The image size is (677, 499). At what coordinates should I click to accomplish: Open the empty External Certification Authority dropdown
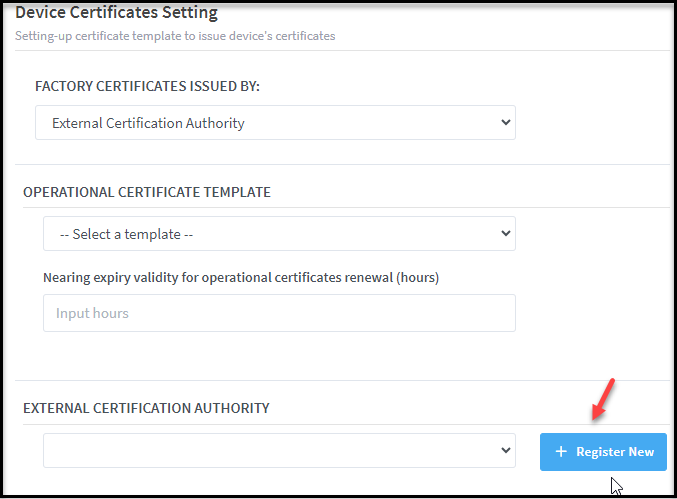click(x=278, y=451)
